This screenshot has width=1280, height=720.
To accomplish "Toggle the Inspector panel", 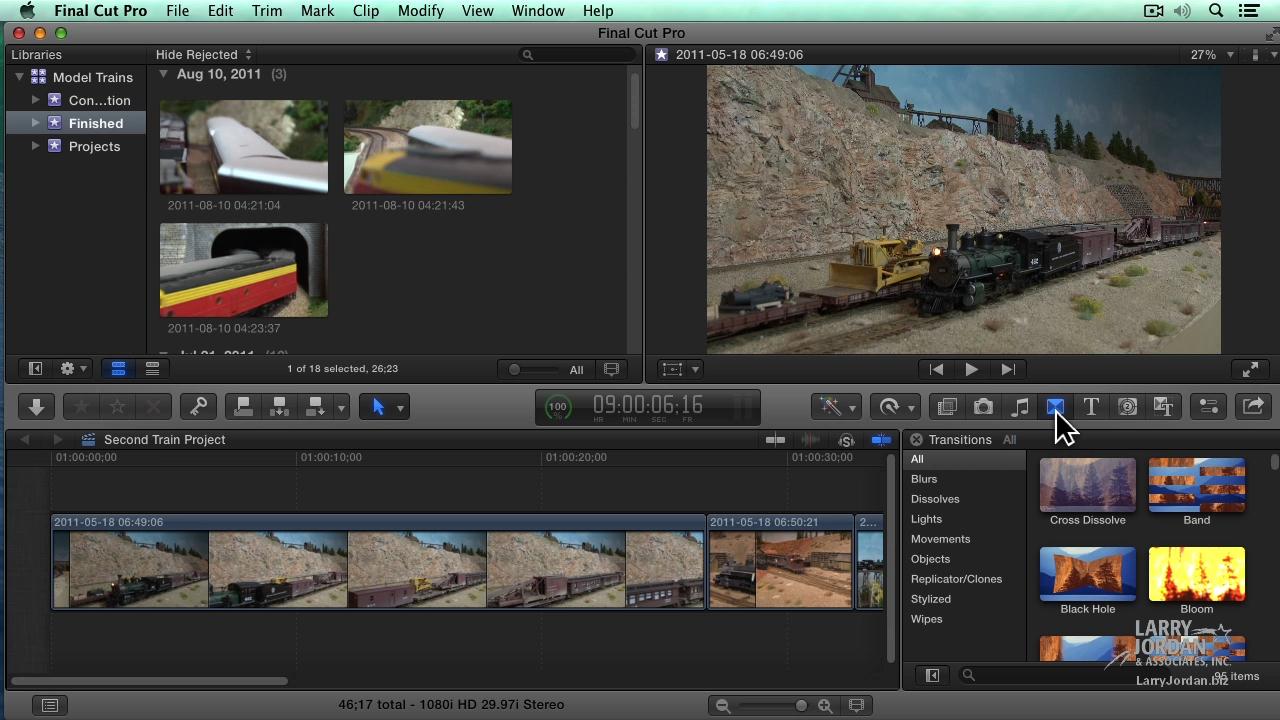I will pos(1208,407).
